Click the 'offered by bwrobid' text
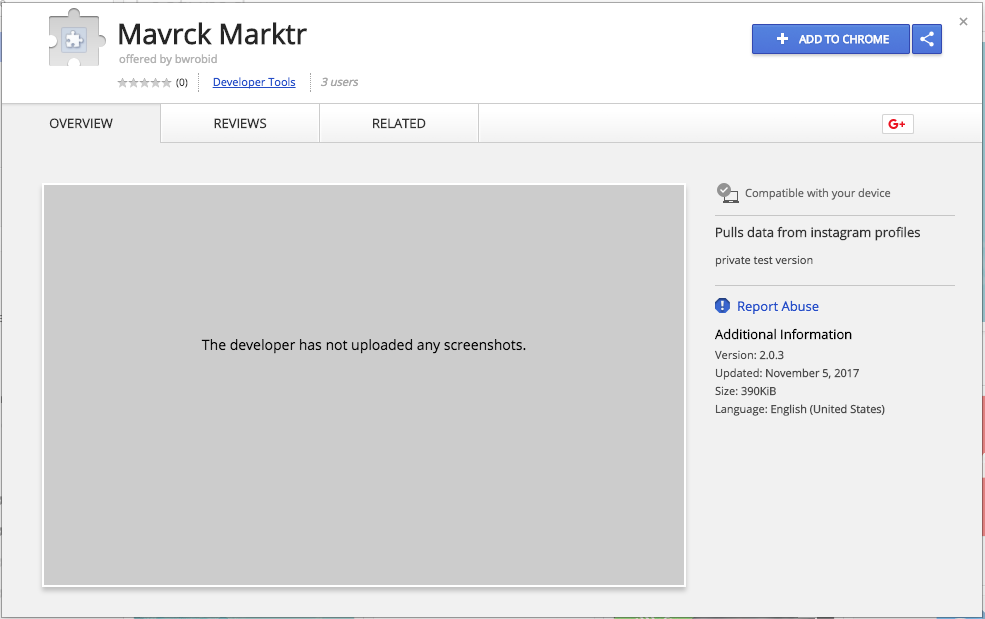This screenshot has height=619, width=985. click(168, 59)
